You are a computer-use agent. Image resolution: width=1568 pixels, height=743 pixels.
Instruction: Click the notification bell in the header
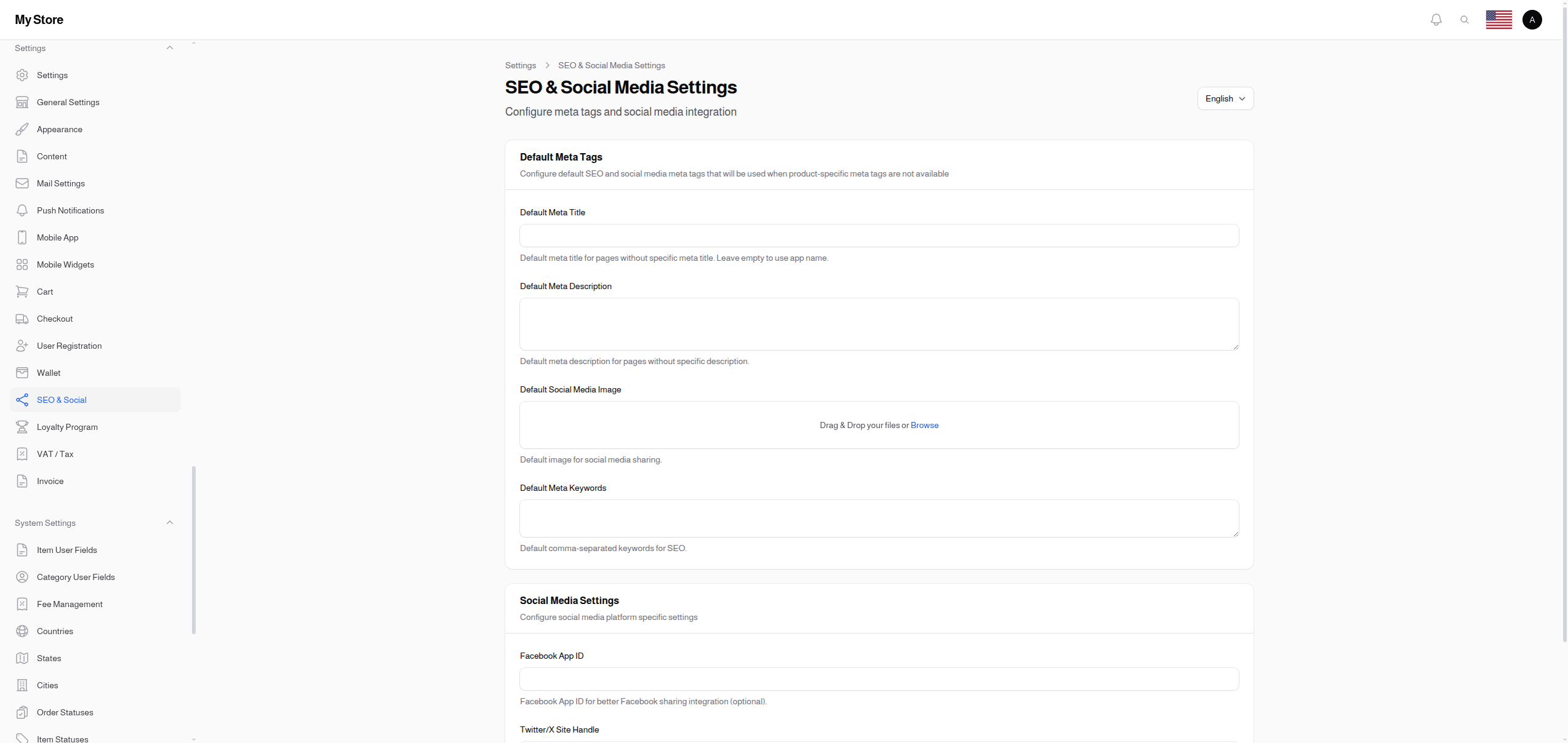(x=1436, y=19)
